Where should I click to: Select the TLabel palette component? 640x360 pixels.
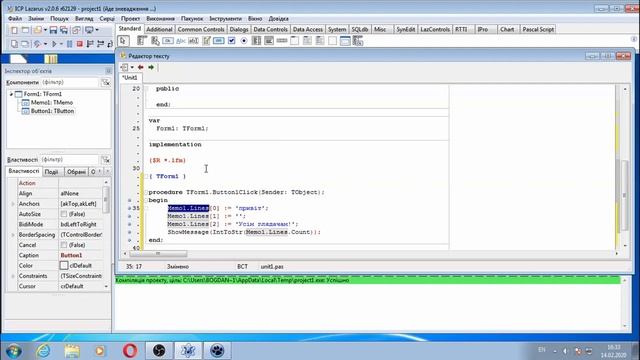pos(181,41)
